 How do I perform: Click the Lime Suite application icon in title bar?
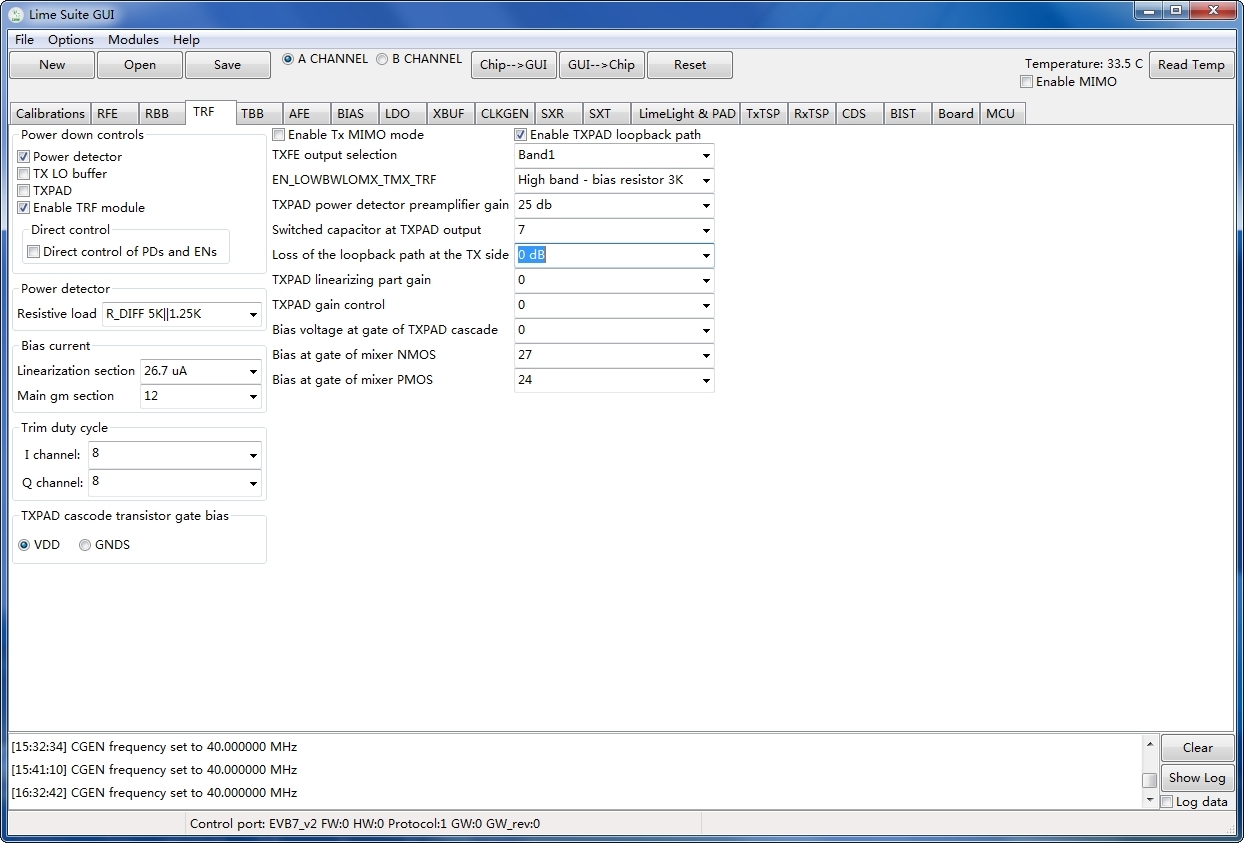pyautogui.click(x=15, y=14)
